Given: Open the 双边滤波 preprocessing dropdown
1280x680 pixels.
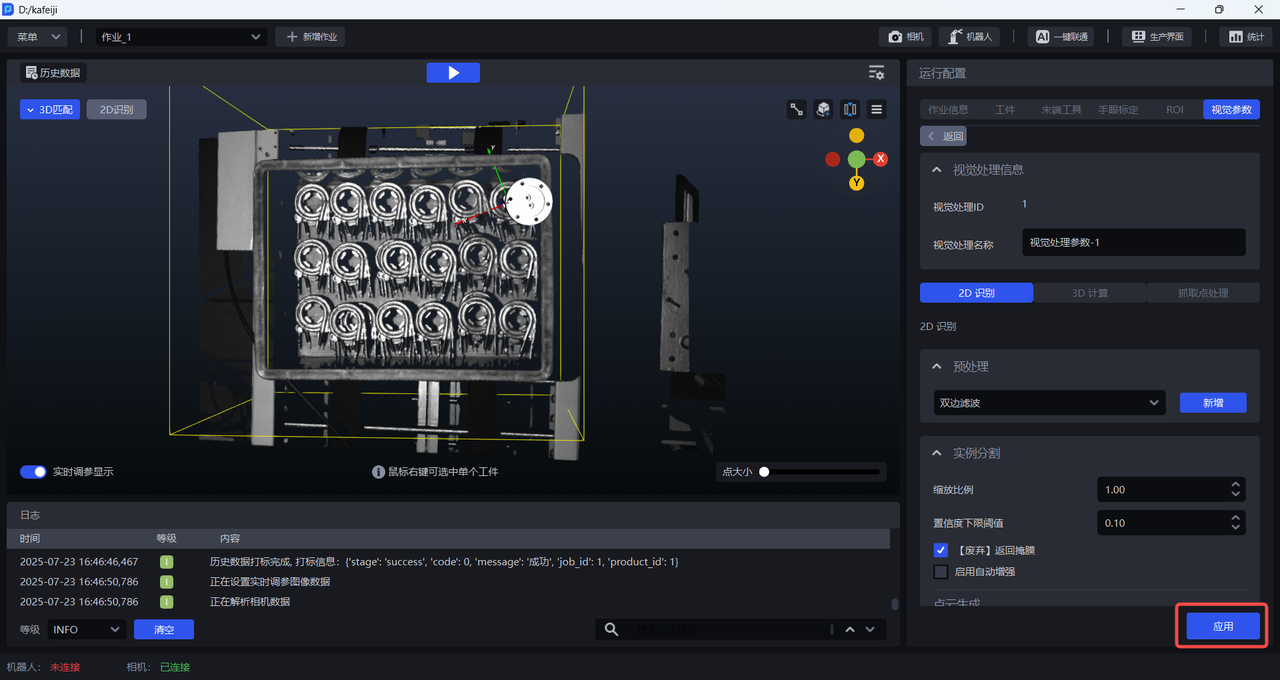Looking at the screenshot, I should pos(1049,403).
